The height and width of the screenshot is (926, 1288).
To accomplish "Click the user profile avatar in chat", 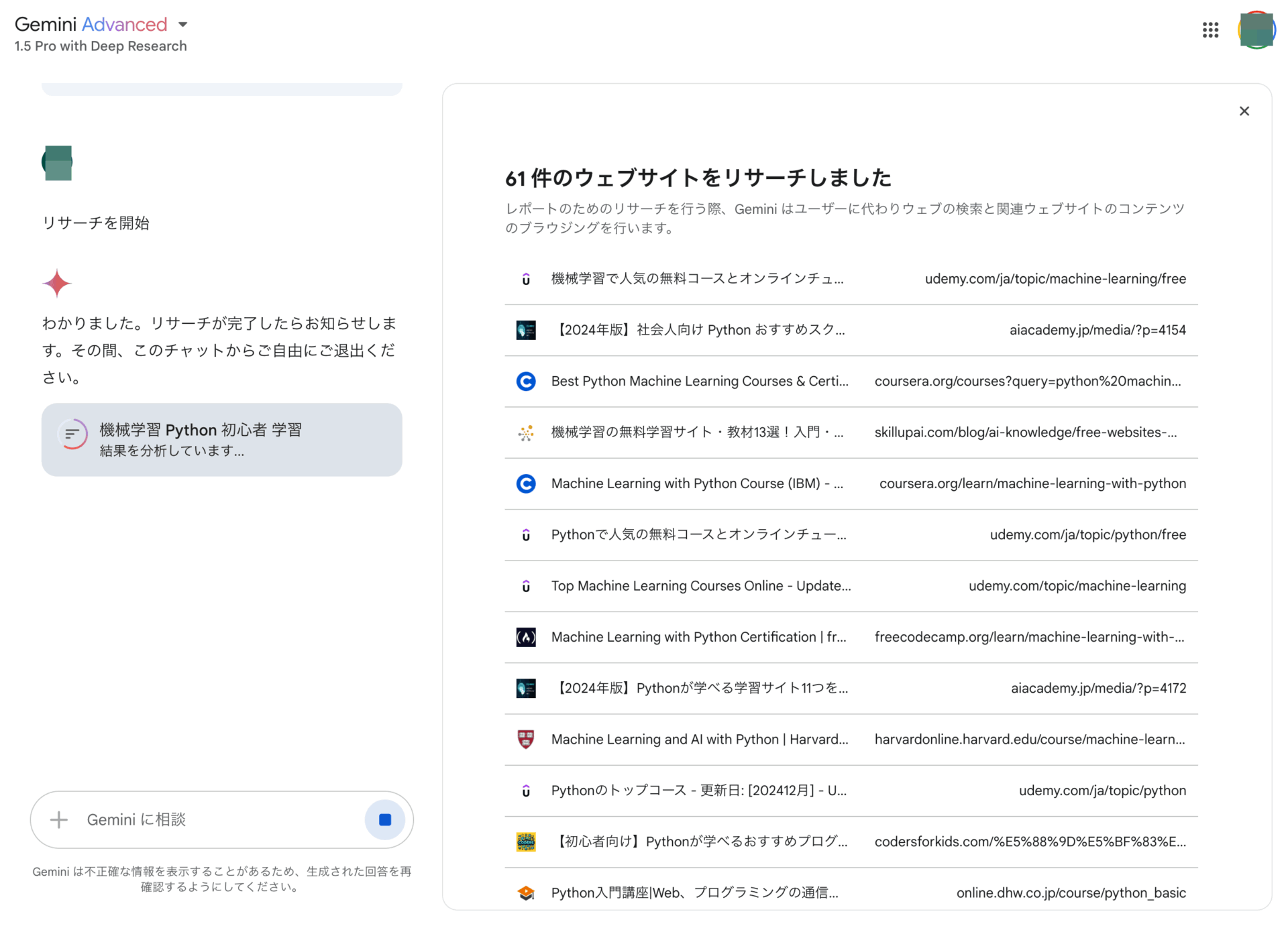I will pos(57,163).
